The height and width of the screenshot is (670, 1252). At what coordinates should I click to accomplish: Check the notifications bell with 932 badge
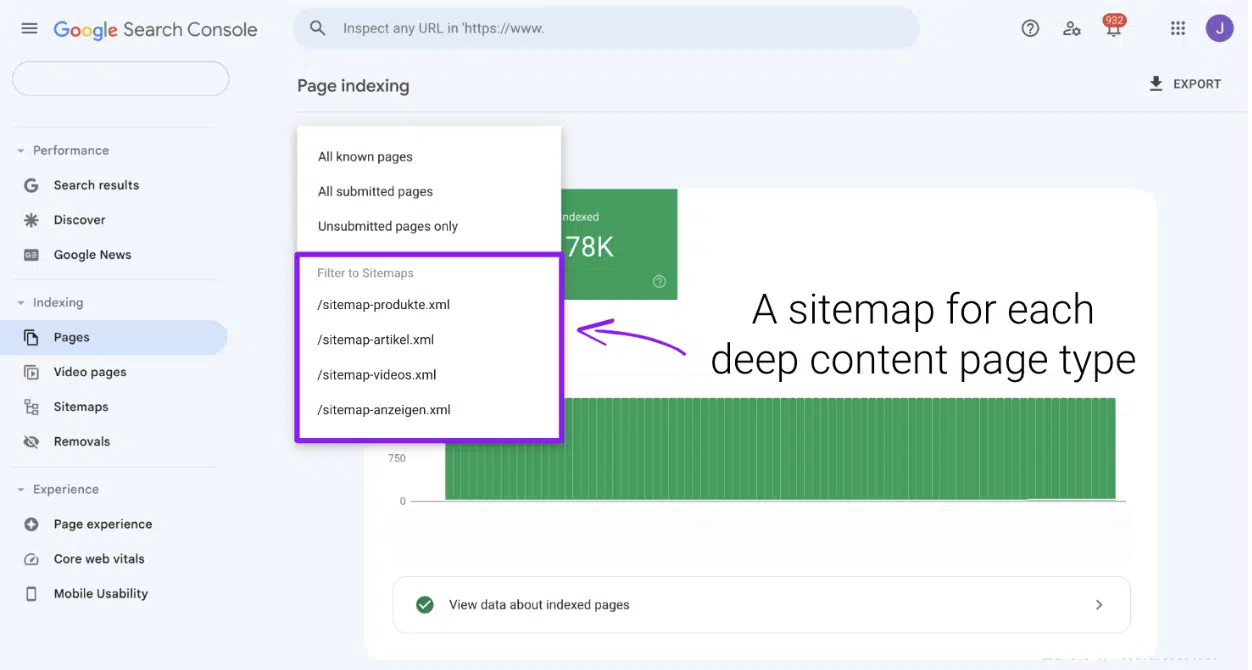(x=1113, y=28)
